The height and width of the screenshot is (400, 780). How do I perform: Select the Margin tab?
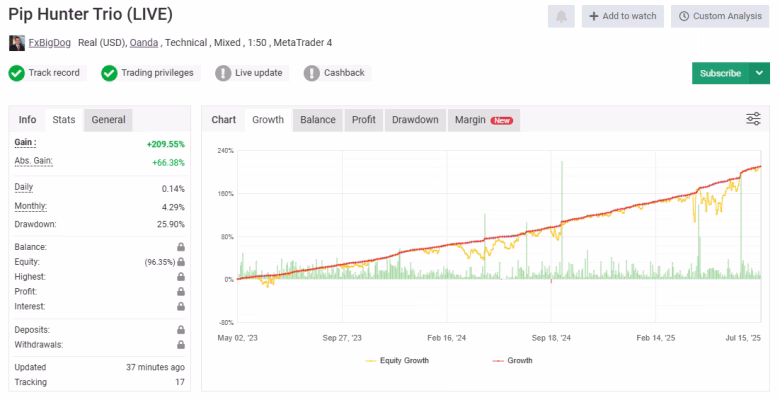(x=484, y=120)
